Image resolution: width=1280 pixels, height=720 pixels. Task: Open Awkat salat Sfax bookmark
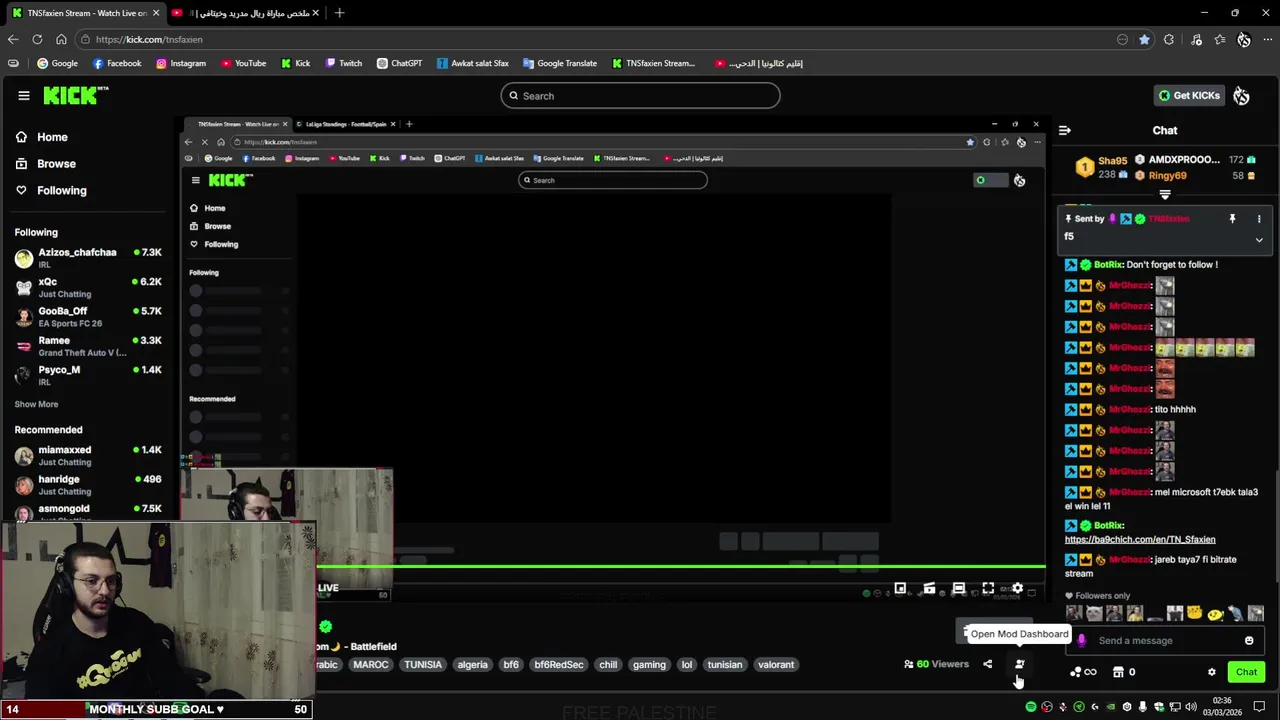point(472,63)
